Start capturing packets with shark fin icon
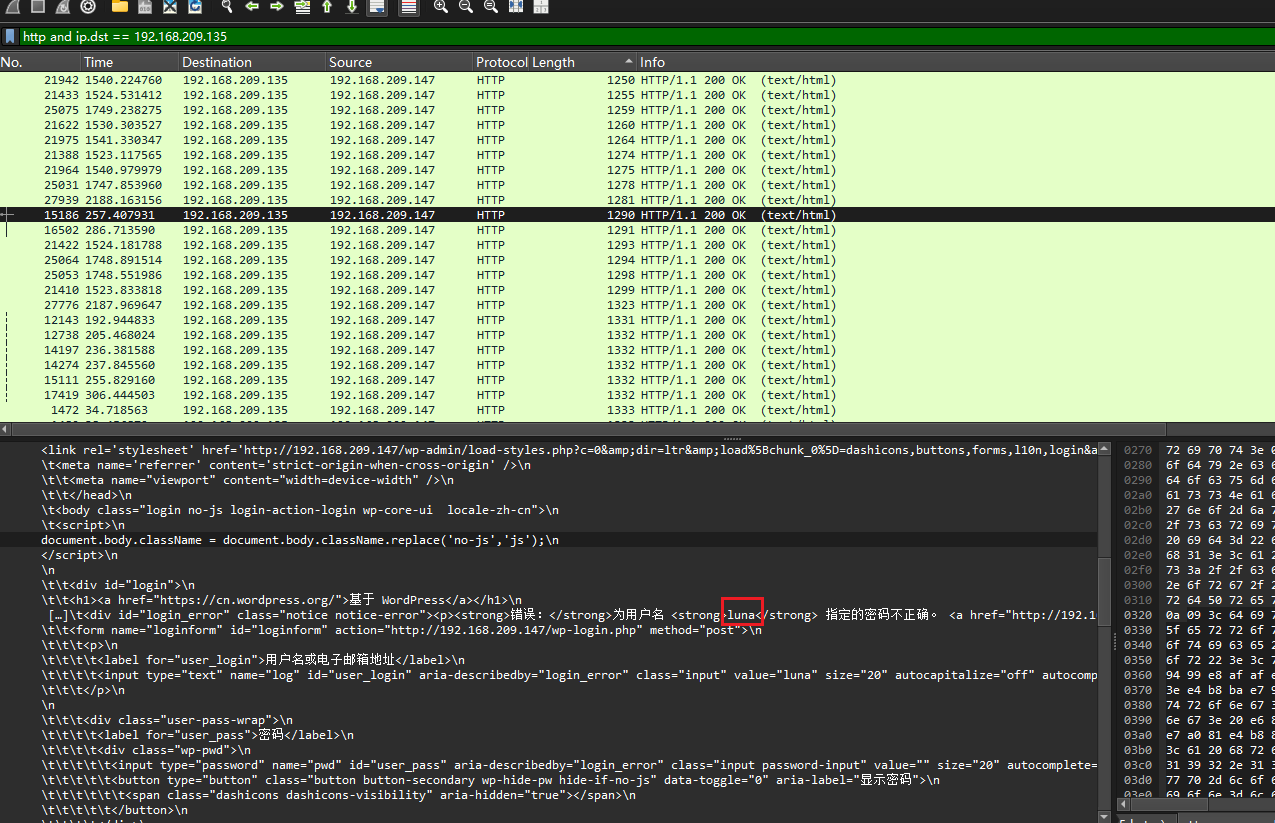The width and height of the screenshot is (1275, 823). tap(11, 6)
